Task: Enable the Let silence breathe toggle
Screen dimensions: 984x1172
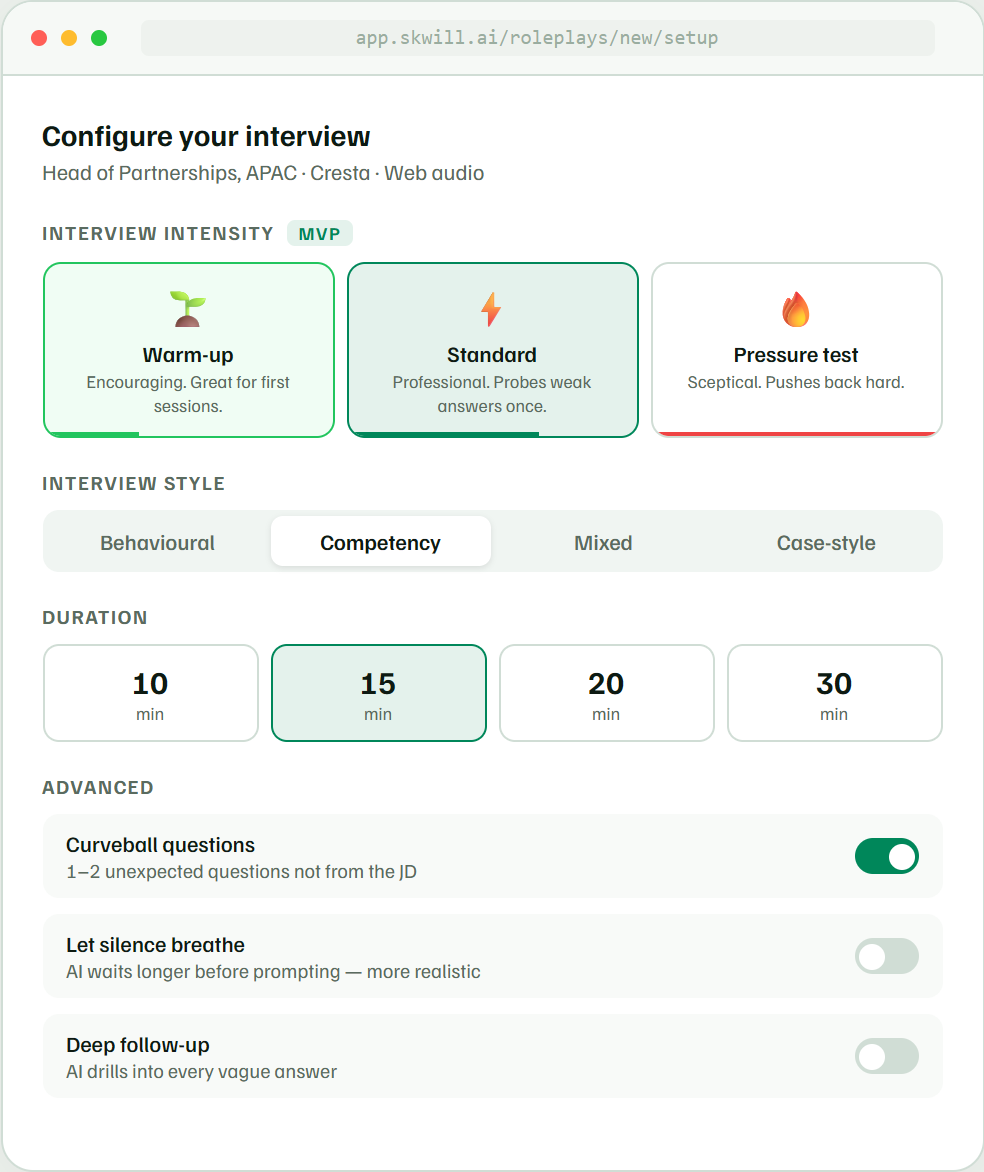Action: click(887, 956)
